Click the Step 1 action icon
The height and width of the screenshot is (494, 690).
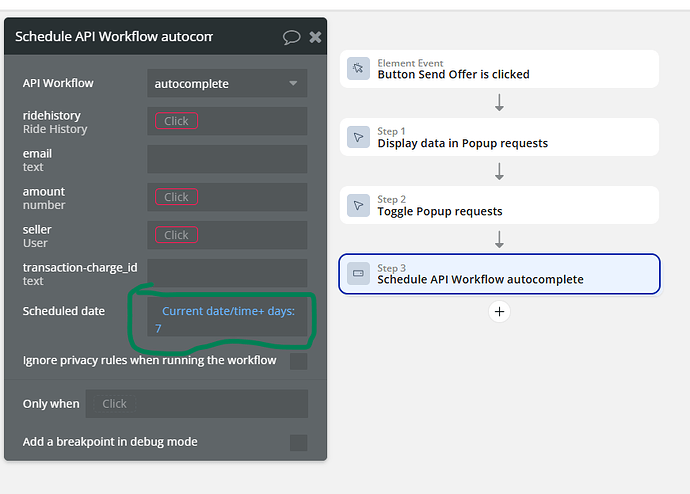(358, 137)
